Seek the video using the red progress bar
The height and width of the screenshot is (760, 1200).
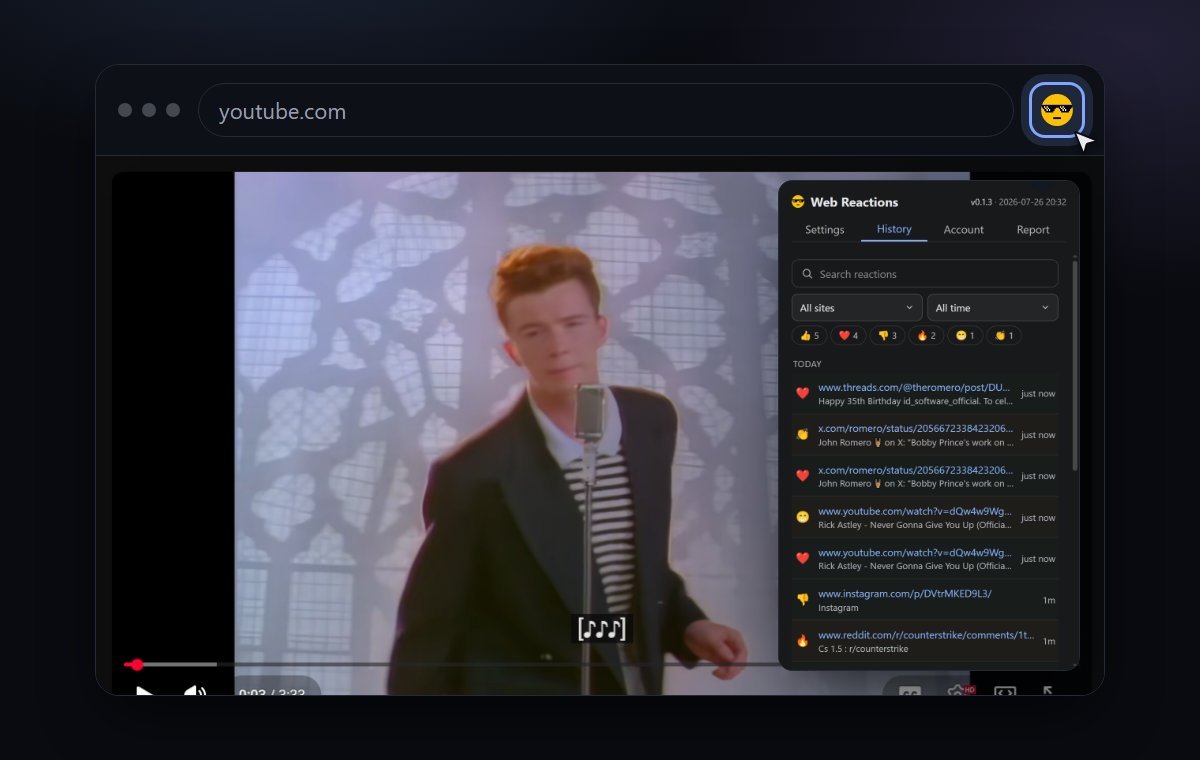[450, 664]
